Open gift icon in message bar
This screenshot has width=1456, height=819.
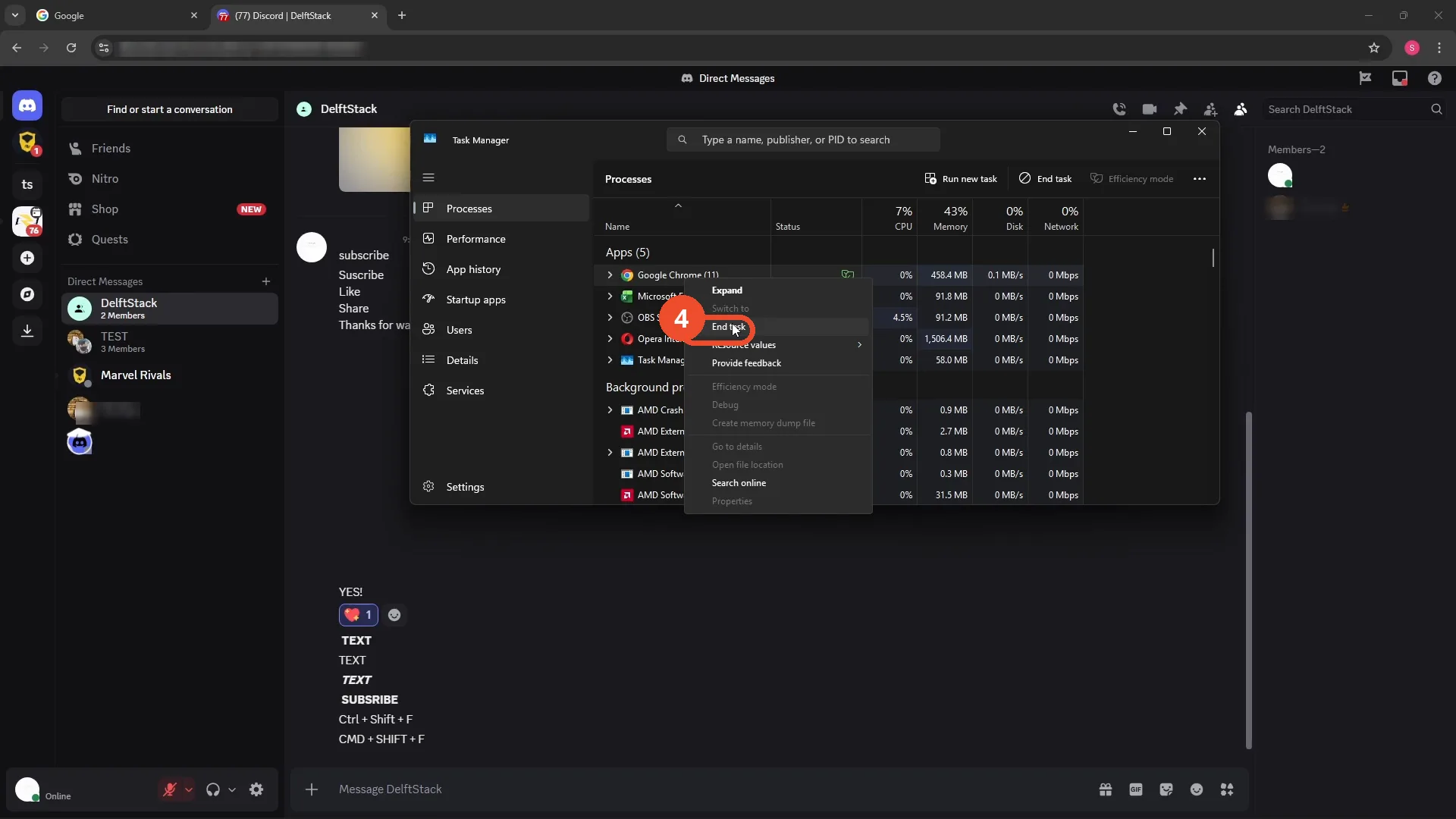[1106, 789]
